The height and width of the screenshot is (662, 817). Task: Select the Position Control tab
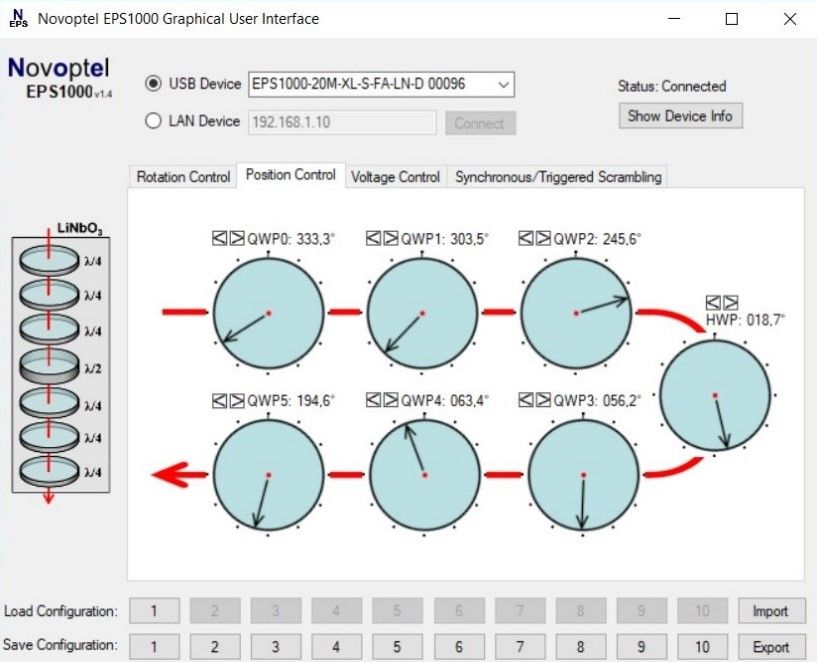(291, 175)
